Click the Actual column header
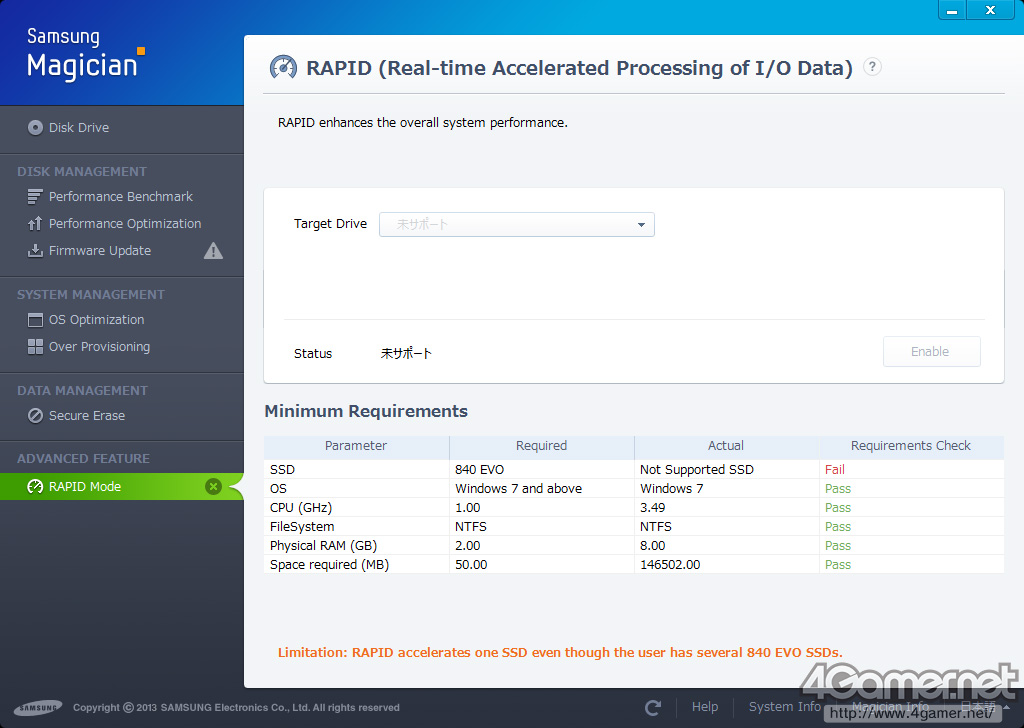The width and height of the screenshot is (1024, 728). [x=726, y=446]
